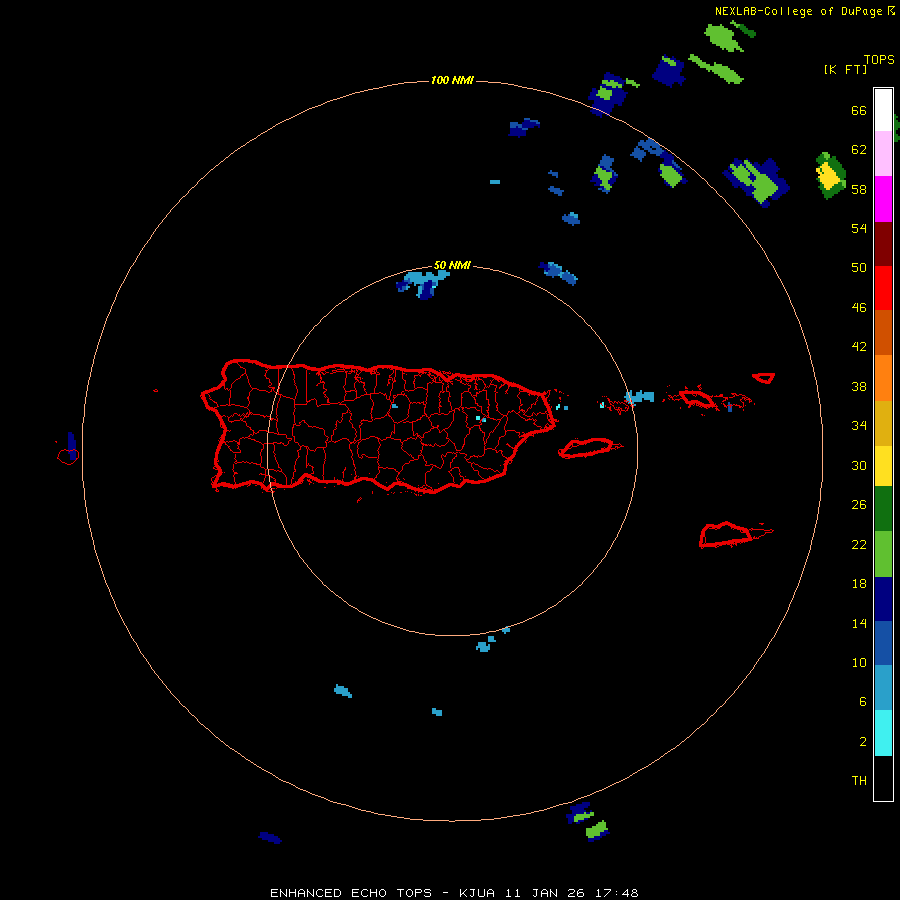
Task: Click the 10 legend value
Action: (x=859, y=662)
